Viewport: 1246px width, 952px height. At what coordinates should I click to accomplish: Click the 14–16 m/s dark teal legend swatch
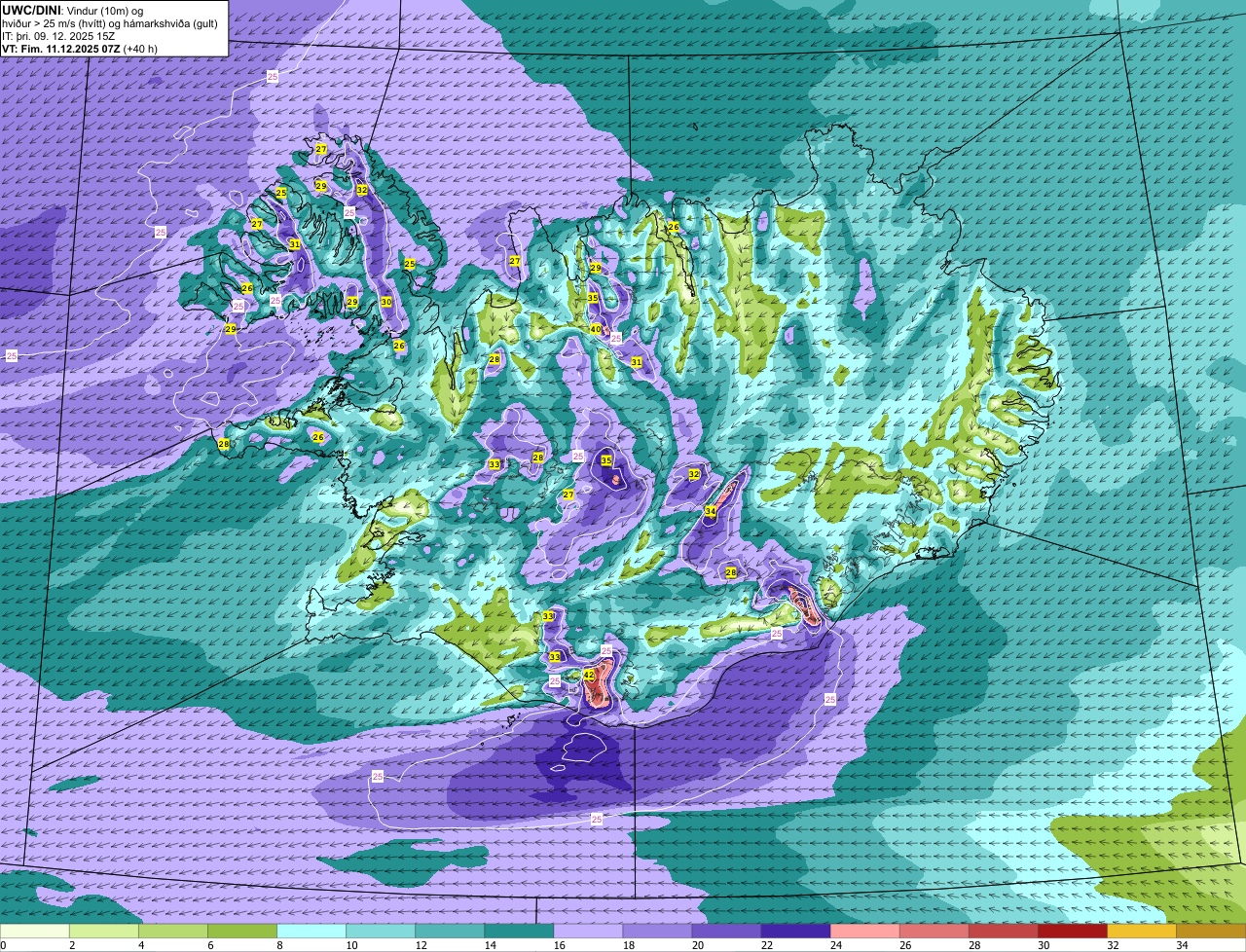519,932
